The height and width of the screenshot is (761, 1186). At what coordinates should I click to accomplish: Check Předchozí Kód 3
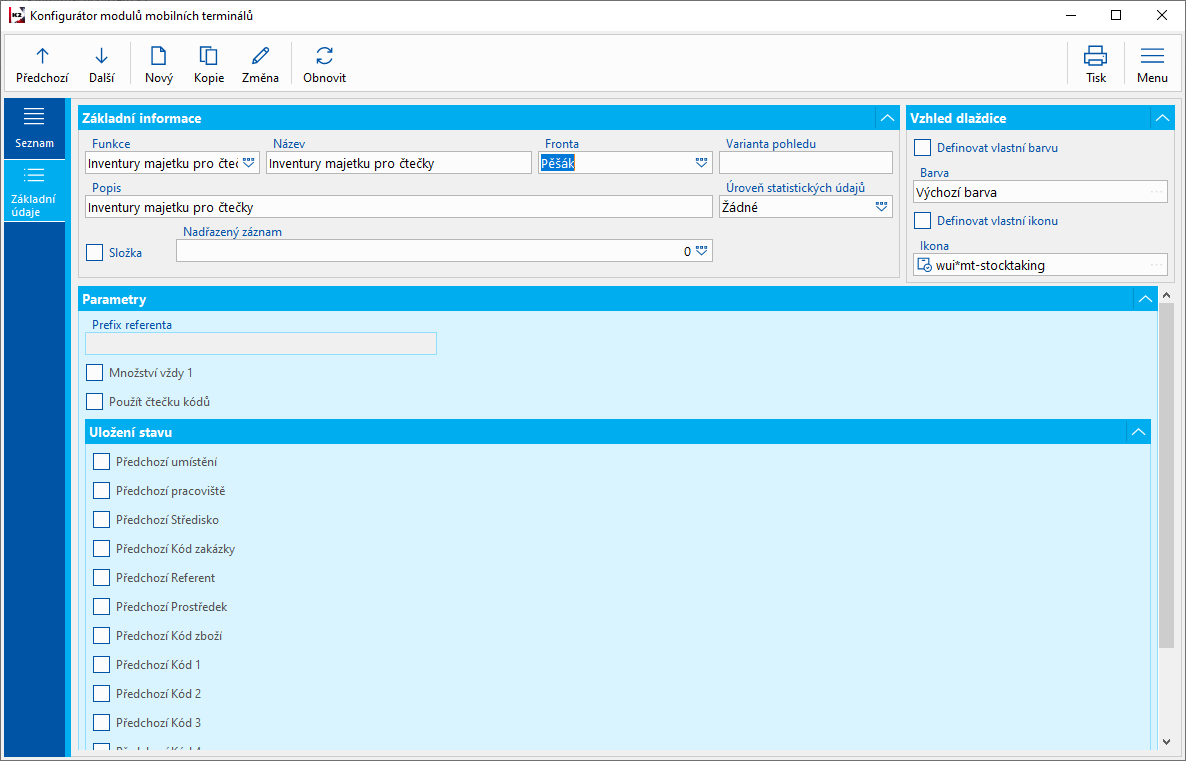point(101,722)
